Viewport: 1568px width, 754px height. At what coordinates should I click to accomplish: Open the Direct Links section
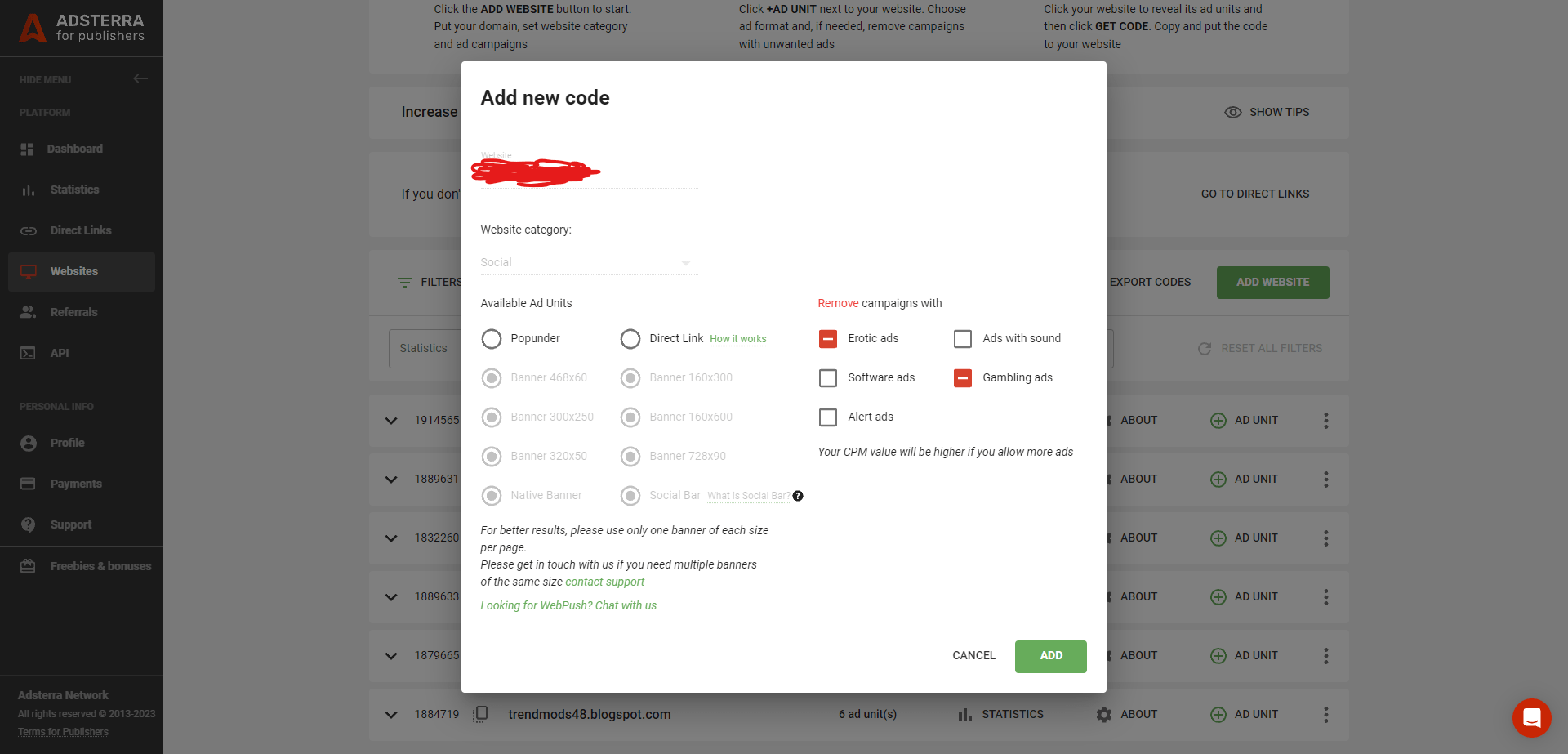coord(79,230)
